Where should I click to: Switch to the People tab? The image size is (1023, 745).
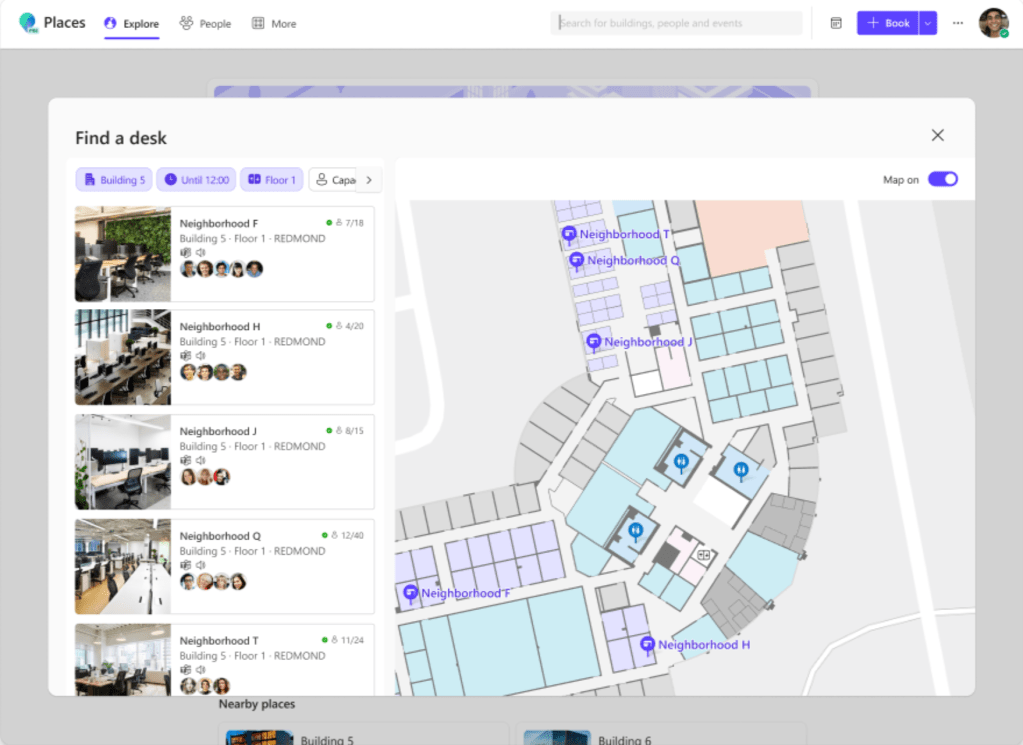206,23
